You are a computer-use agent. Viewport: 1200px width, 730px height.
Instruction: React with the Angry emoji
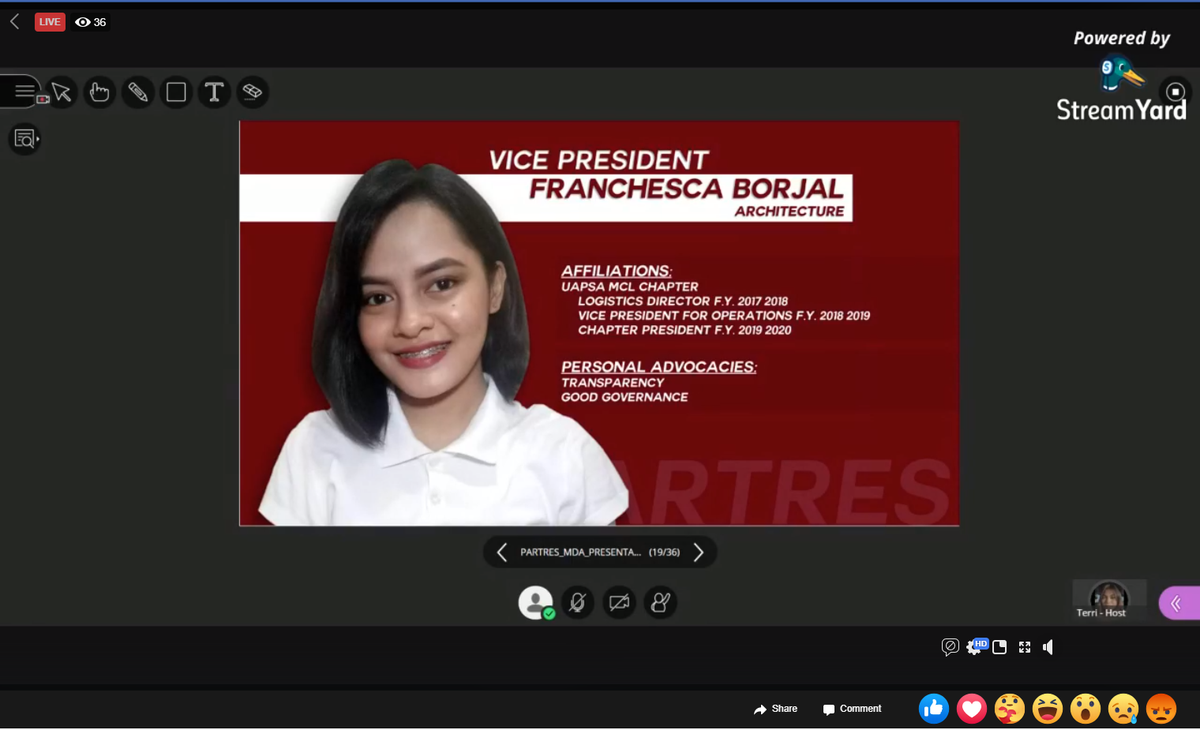(x=1162, y=709)
